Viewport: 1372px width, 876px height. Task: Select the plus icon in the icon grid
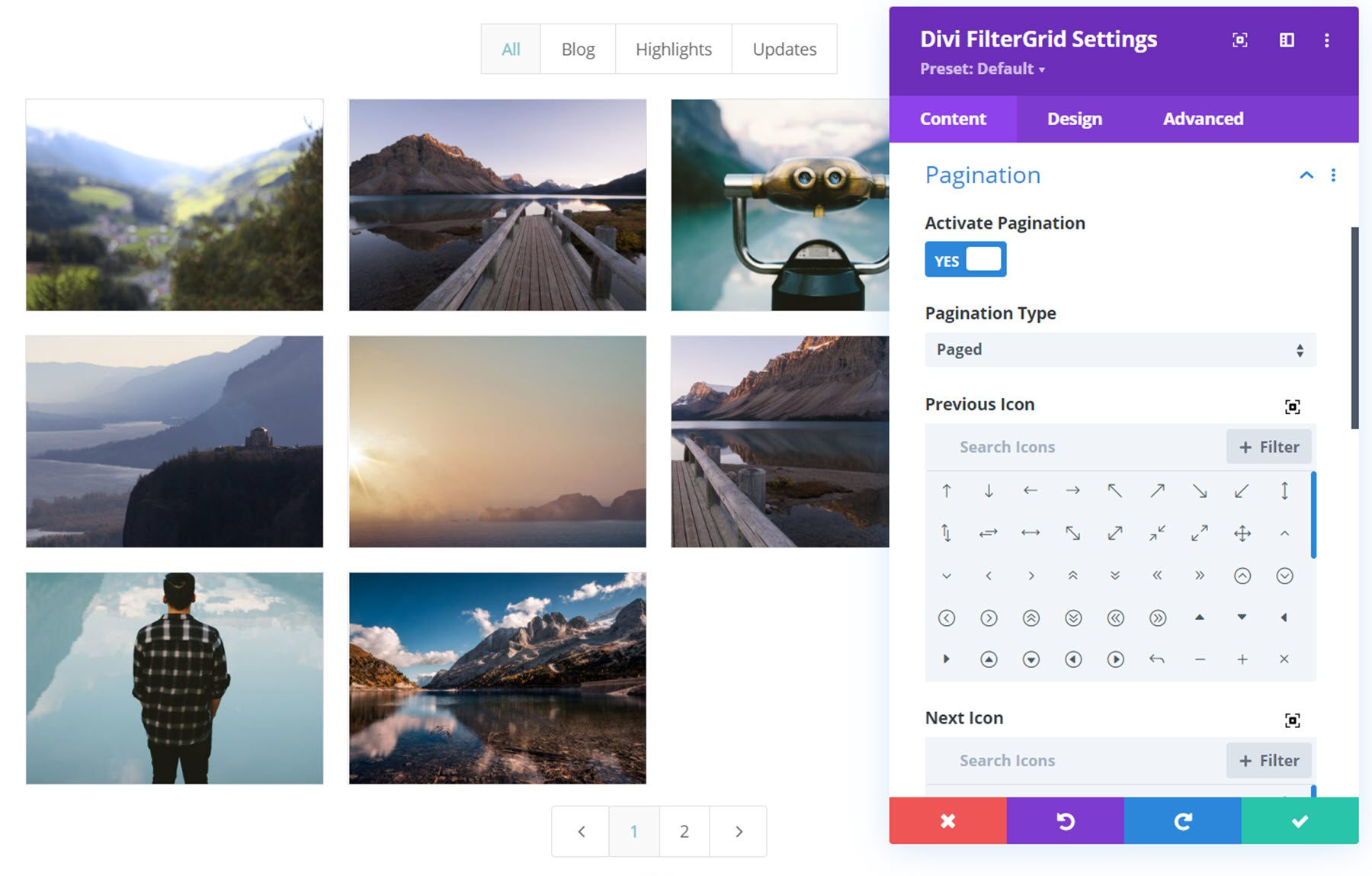click(1242, 659)
